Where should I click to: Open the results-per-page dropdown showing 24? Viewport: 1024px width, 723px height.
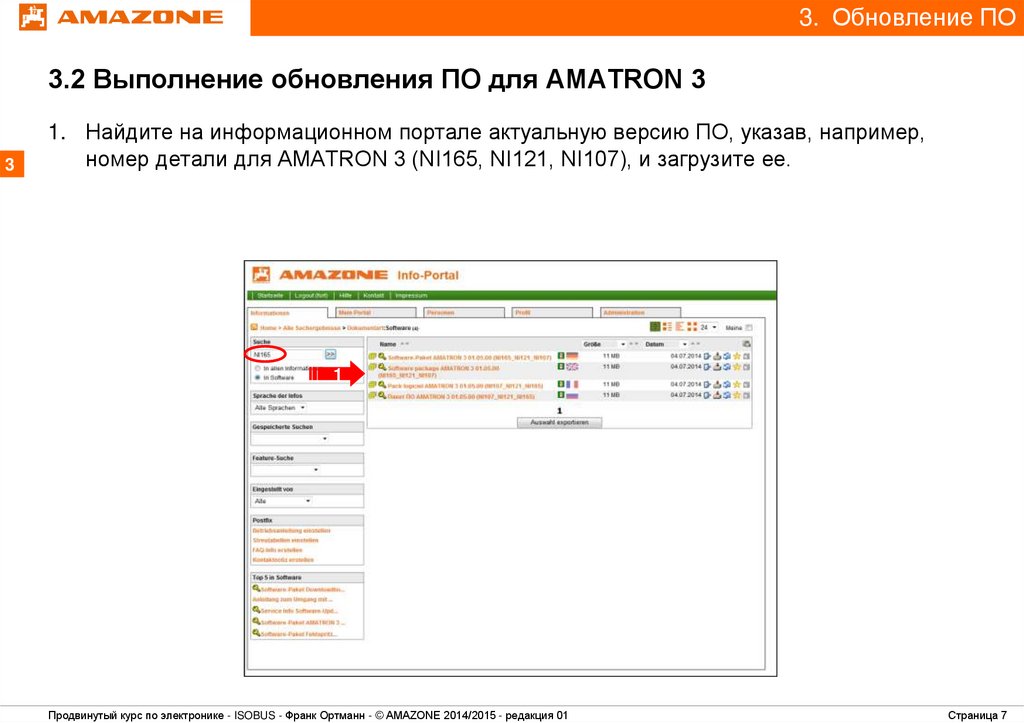(709, 327)
